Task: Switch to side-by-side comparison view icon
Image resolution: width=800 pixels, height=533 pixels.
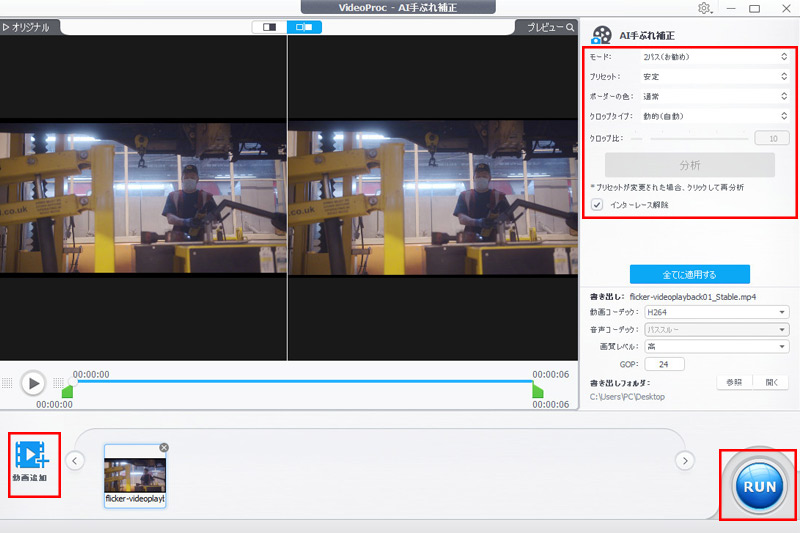Action: pyautogui.click(x=304, y=27)
